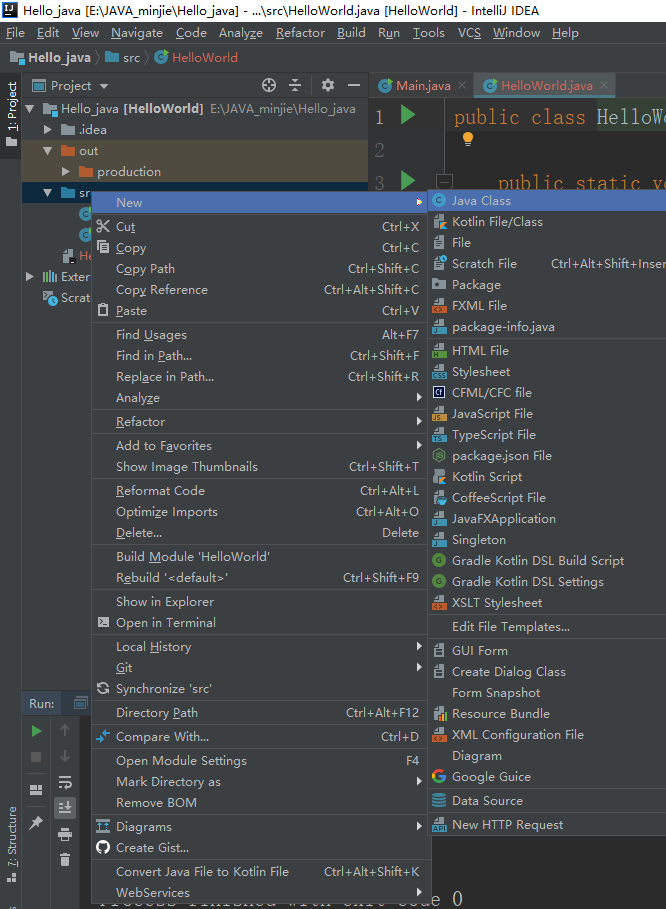This screenshot has width=666, height=909.
Task: Click the Collapse All icon in Project panel
Action: click(295, 85)
